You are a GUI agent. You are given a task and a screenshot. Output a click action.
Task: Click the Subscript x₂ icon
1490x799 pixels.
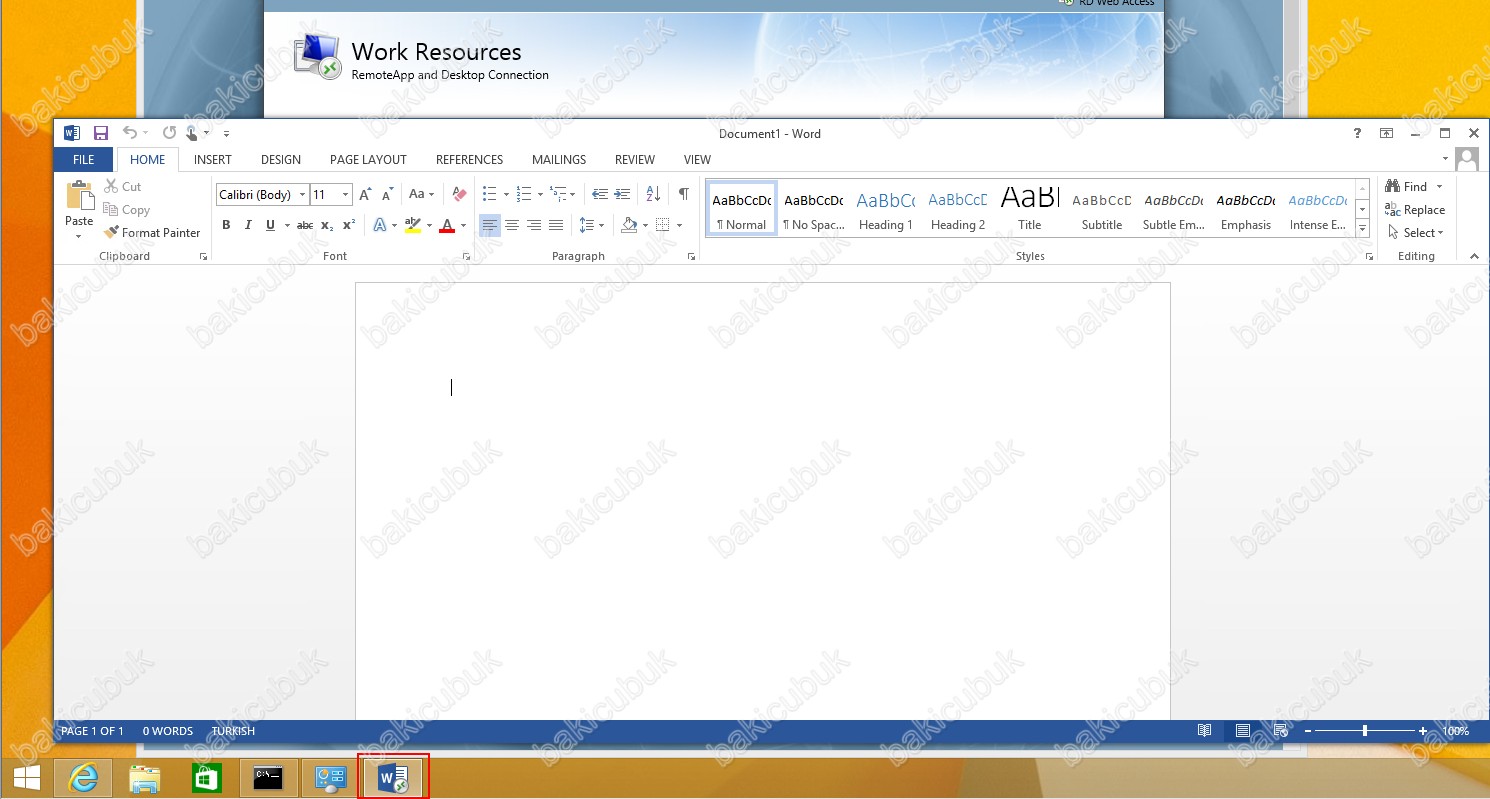coord(327,226)
